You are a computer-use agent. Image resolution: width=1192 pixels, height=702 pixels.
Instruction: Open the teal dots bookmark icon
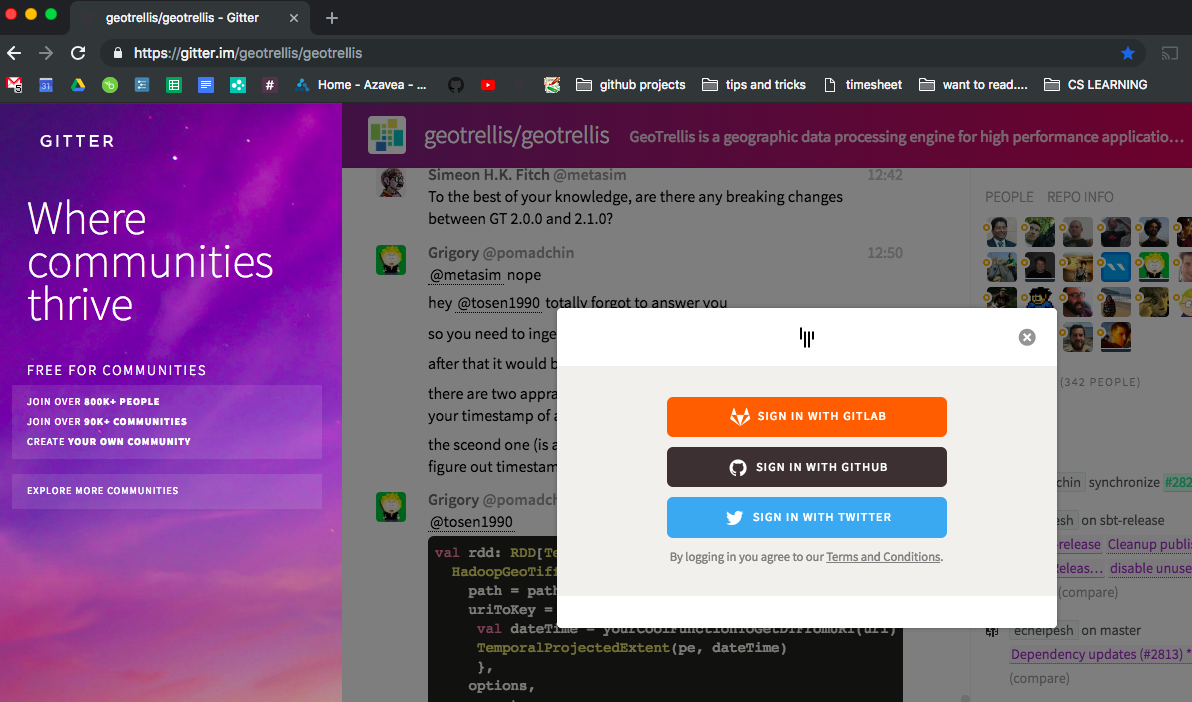click(238, 85)
